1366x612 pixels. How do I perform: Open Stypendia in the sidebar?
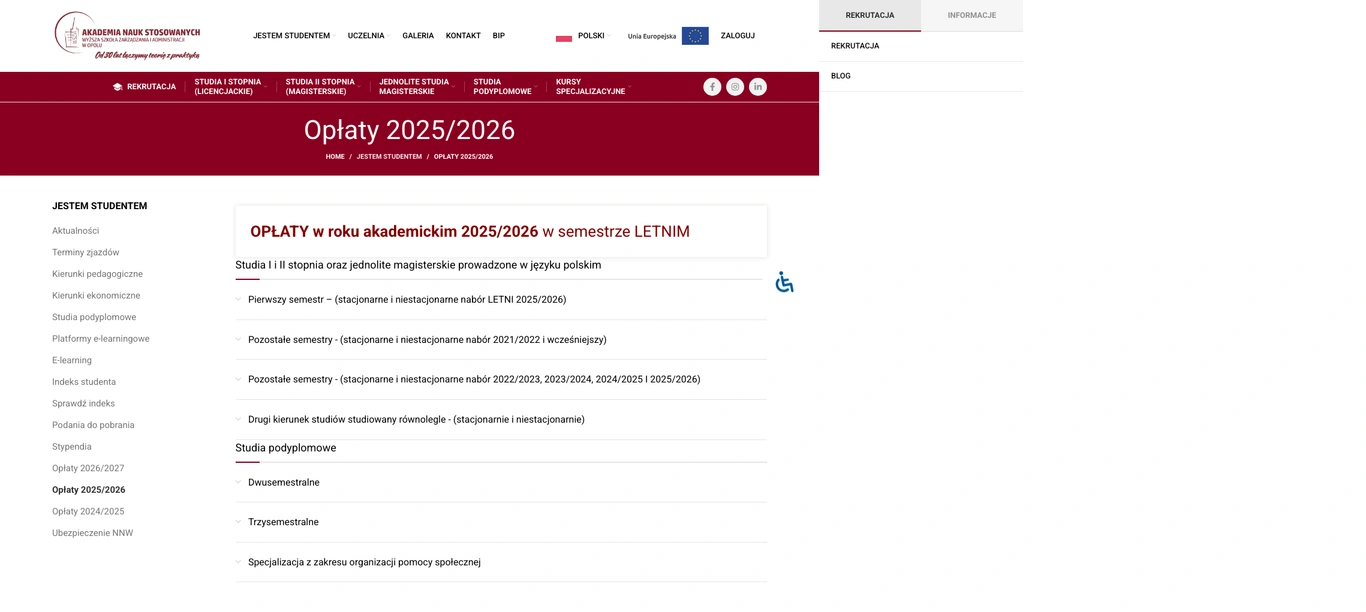pyautogui.click(x=72, y=447)
